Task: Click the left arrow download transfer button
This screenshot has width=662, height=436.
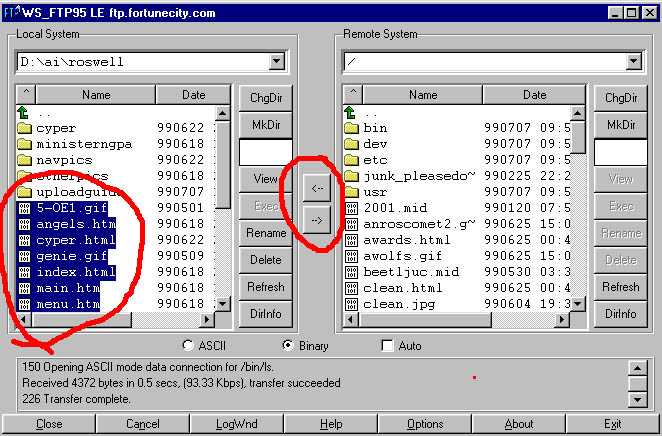Action: (x=316, y=185)
